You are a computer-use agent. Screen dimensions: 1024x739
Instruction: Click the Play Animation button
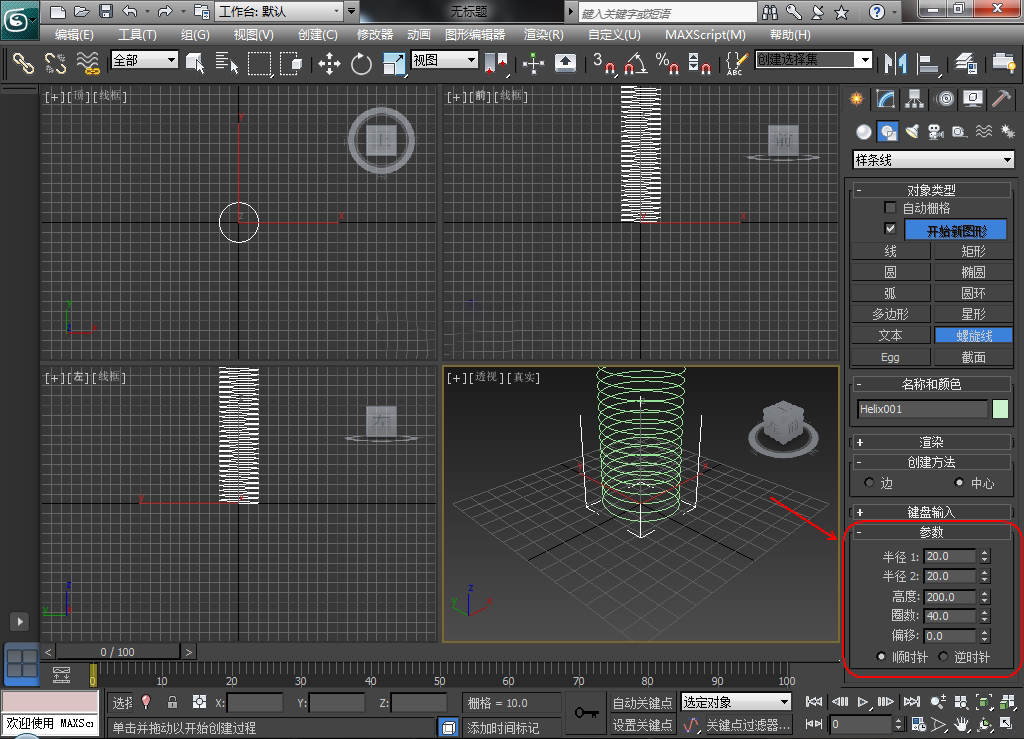click(863, 702)
